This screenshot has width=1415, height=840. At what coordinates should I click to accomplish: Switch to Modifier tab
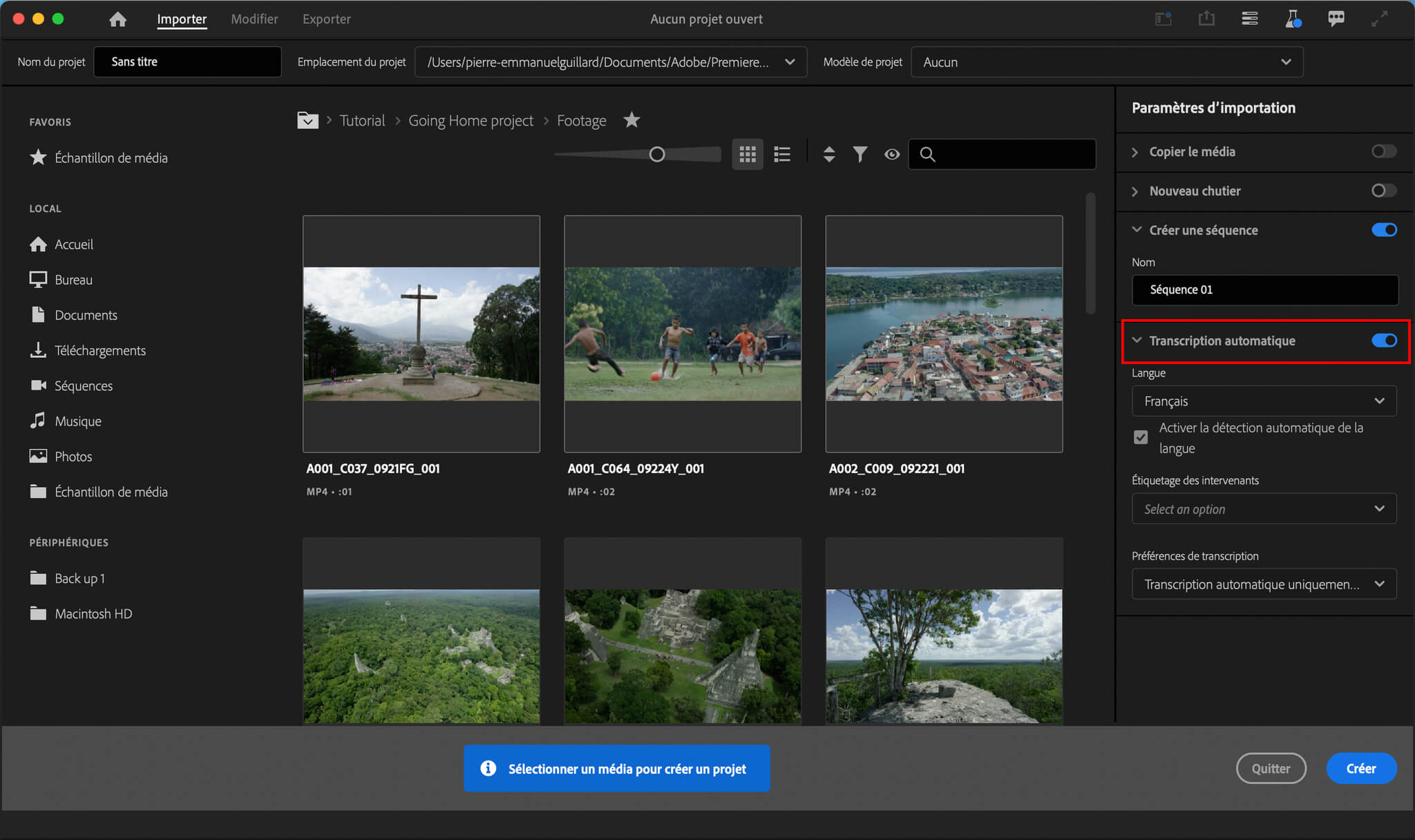[x=254, y=19]
